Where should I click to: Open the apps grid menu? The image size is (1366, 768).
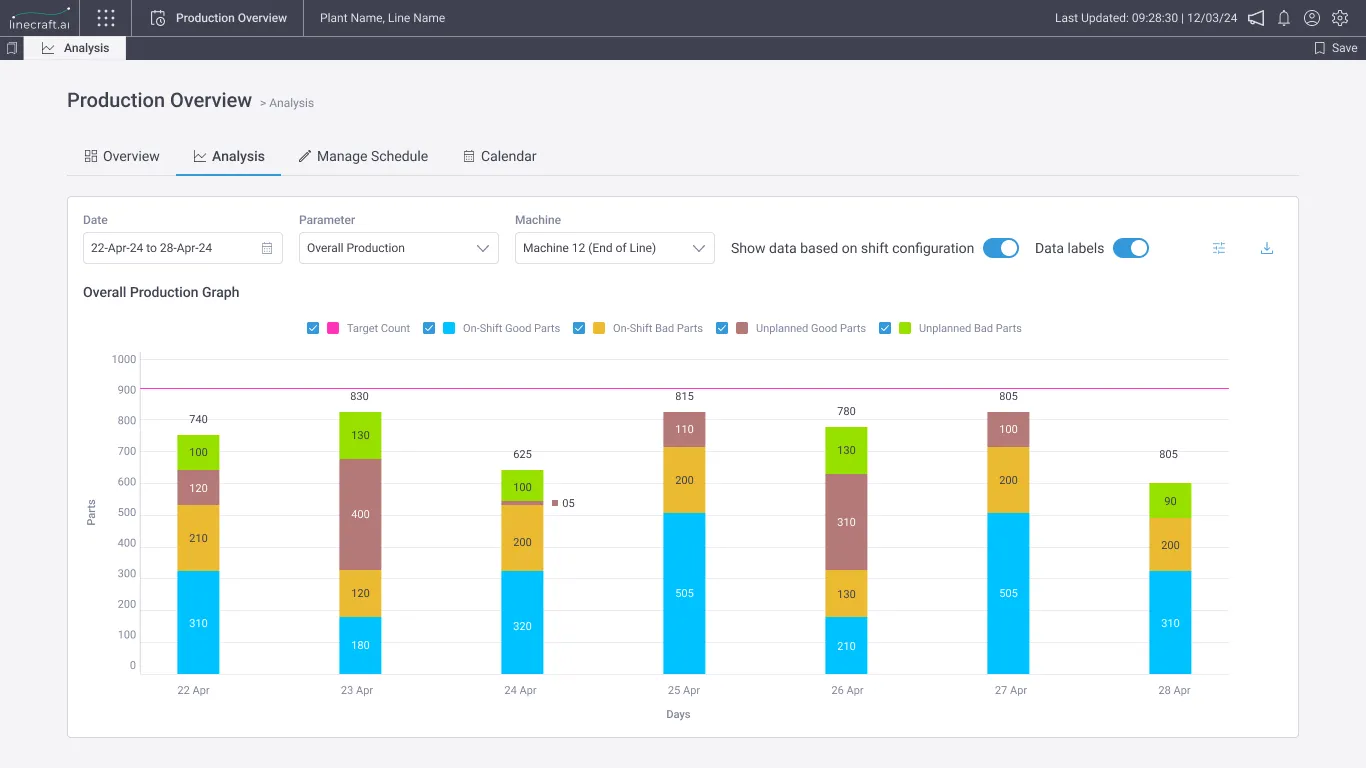point(106,18)
